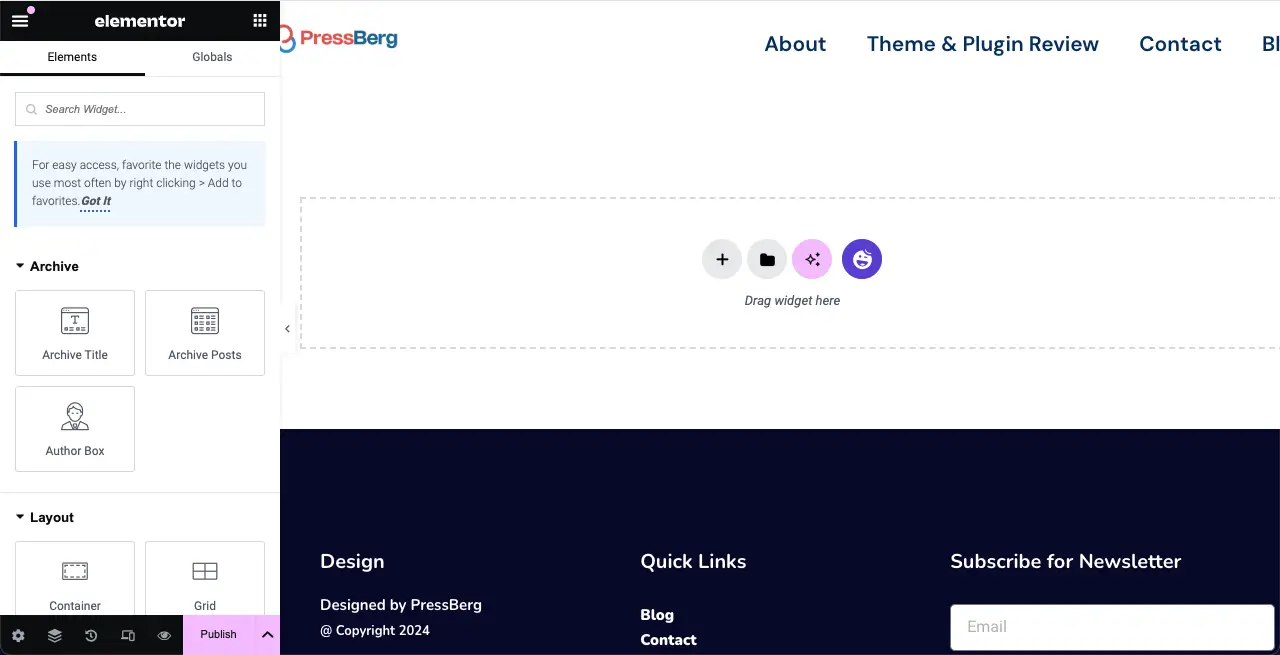Open the Elements tab

(x=70, y=57)
